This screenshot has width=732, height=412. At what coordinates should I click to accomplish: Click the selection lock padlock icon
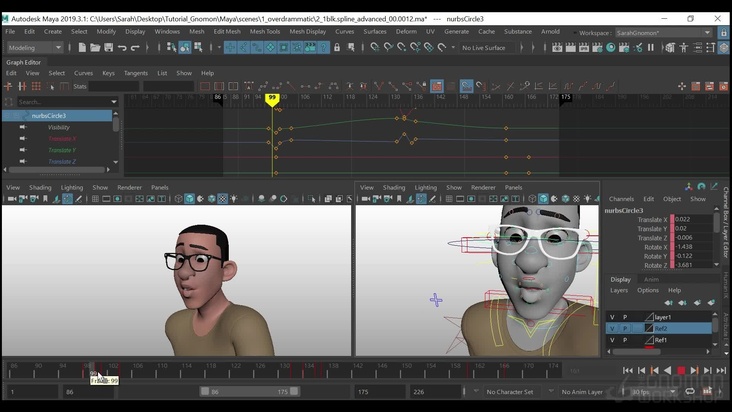pos(337,48)
